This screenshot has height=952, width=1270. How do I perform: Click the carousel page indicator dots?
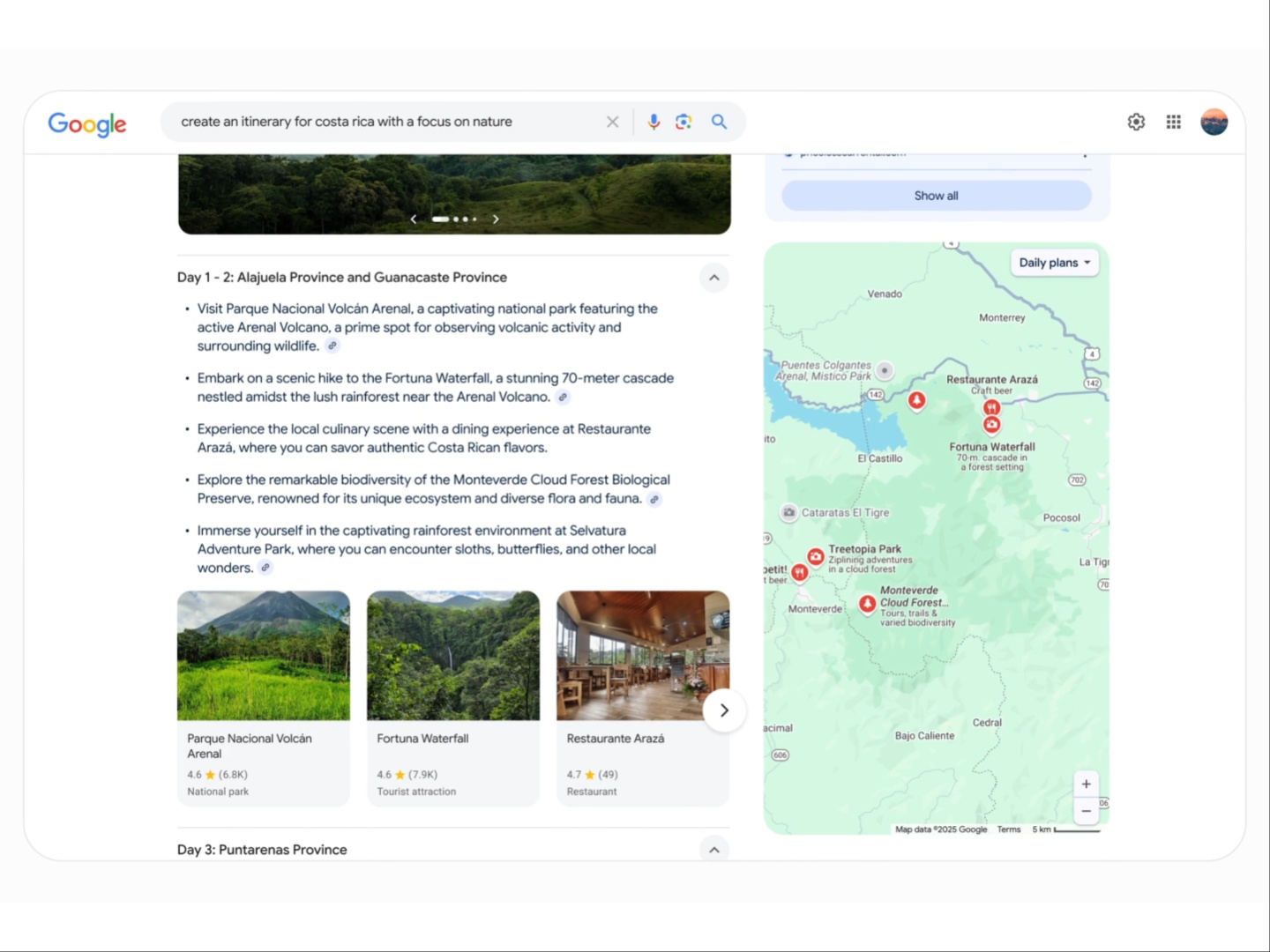tap(454, 219)
